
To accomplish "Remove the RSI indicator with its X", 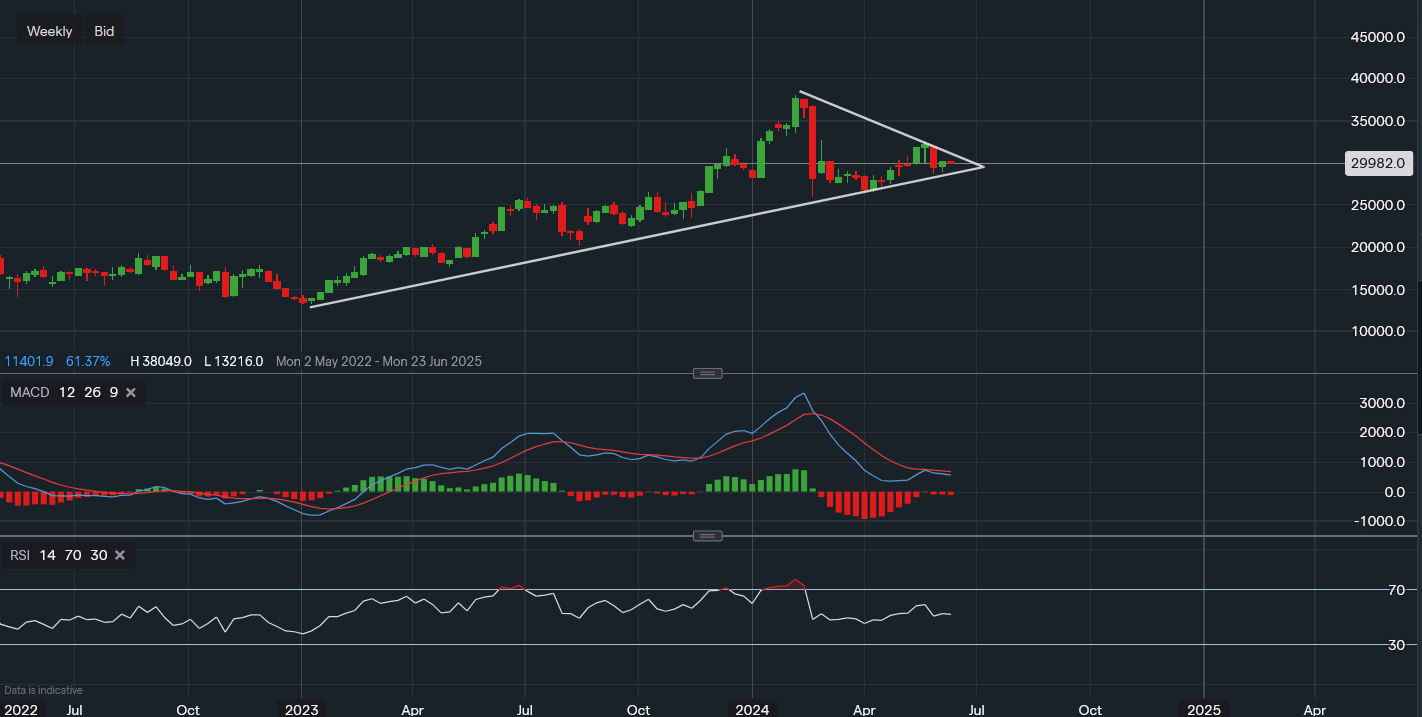I will [x=120, y=555].
